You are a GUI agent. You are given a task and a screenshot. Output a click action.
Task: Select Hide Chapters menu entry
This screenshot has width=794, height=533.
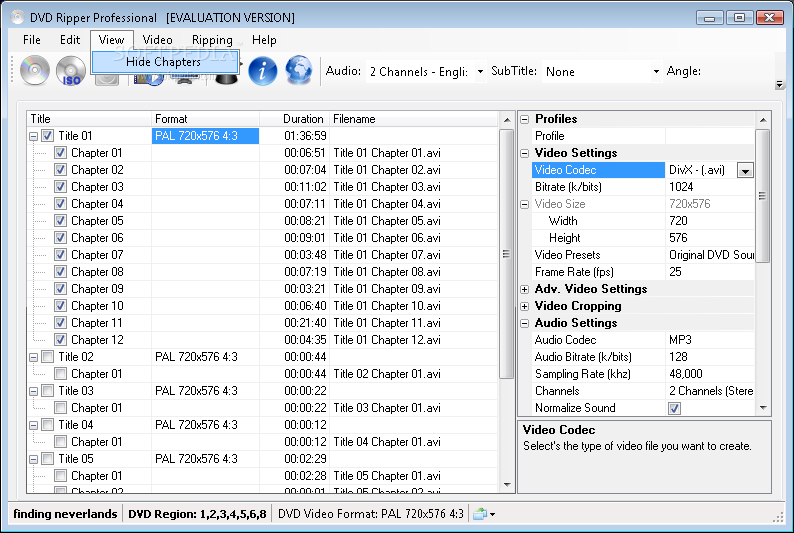click(x=164, y=62)
